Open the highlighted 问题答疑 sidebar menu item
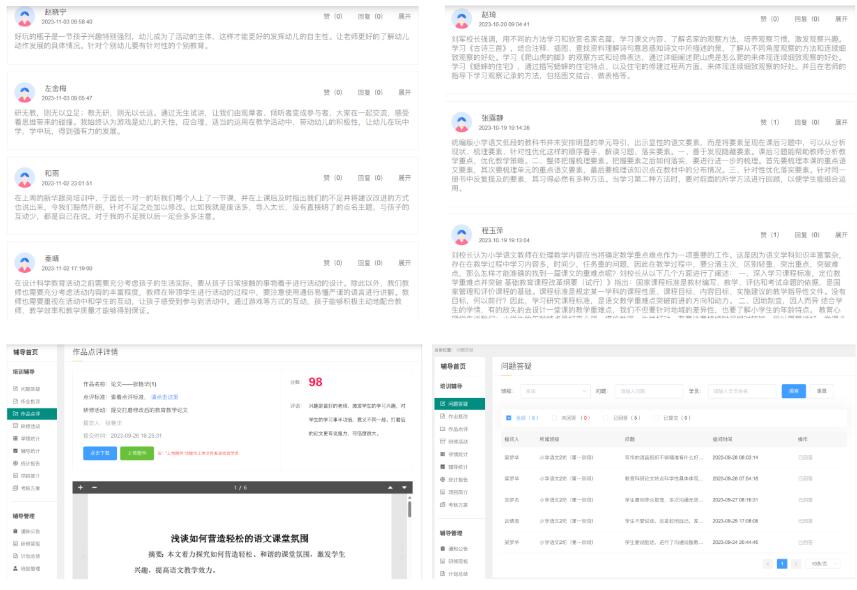This screenshot has width=857, height=590. tap(456, 403)
